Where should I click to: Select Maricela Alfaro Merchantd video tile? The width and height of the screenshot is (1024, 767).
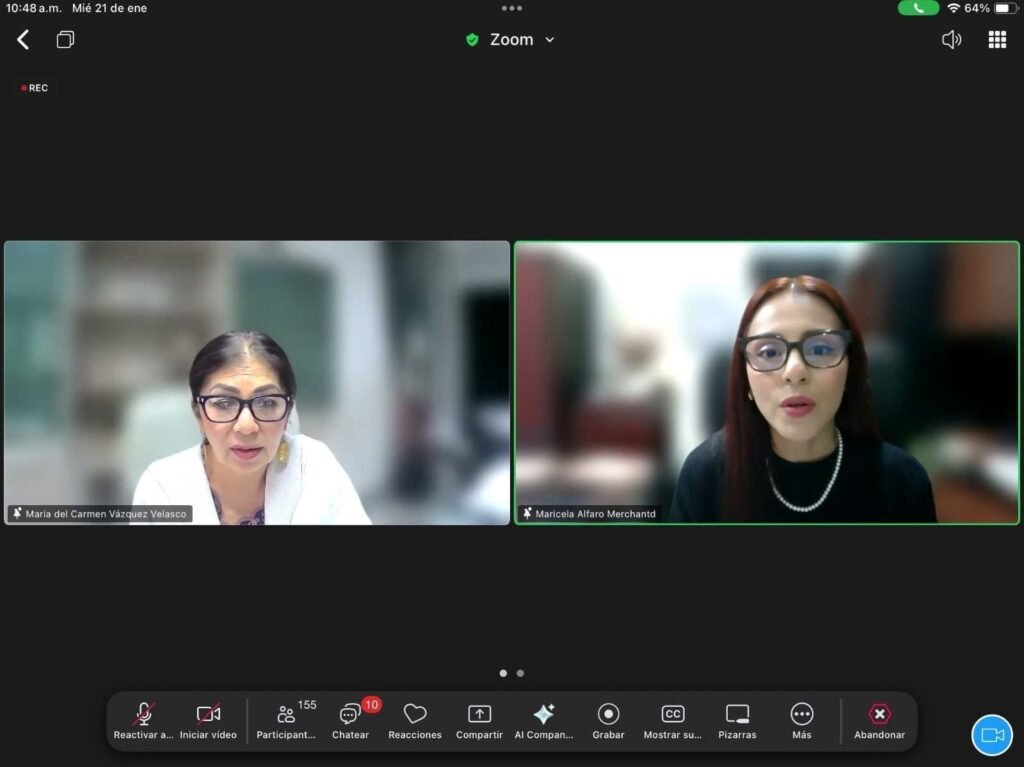pyautogui.click(x=767, y=383)
